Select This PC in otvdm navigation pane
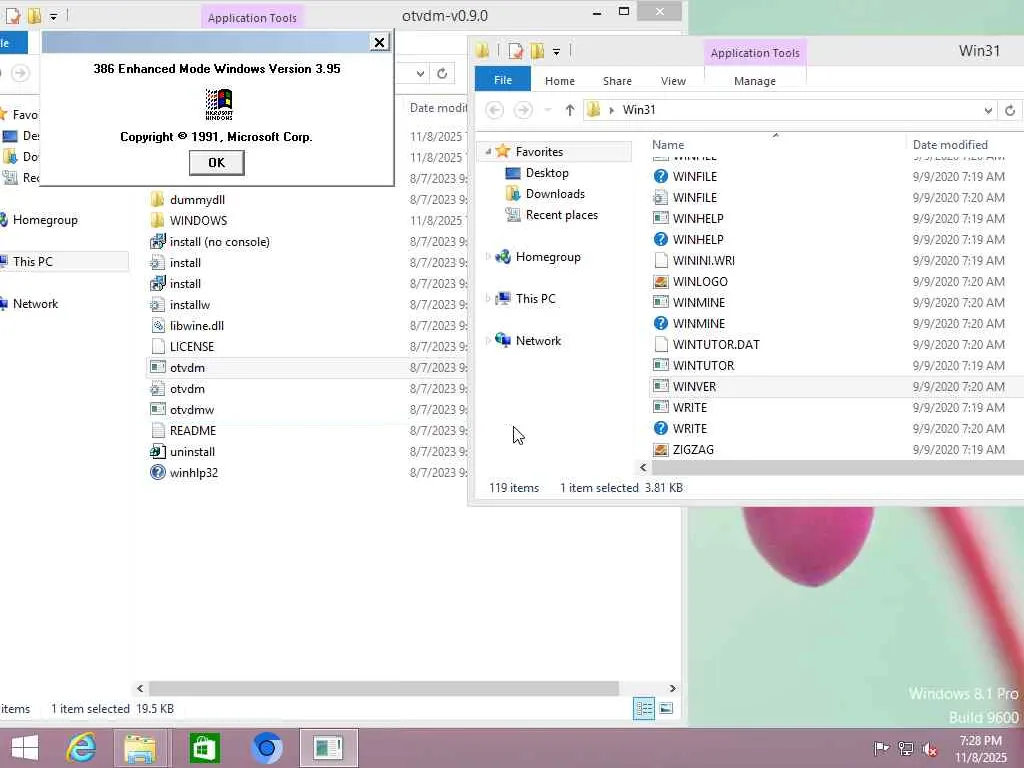The image size is (1024, 768). pos(33,262)
